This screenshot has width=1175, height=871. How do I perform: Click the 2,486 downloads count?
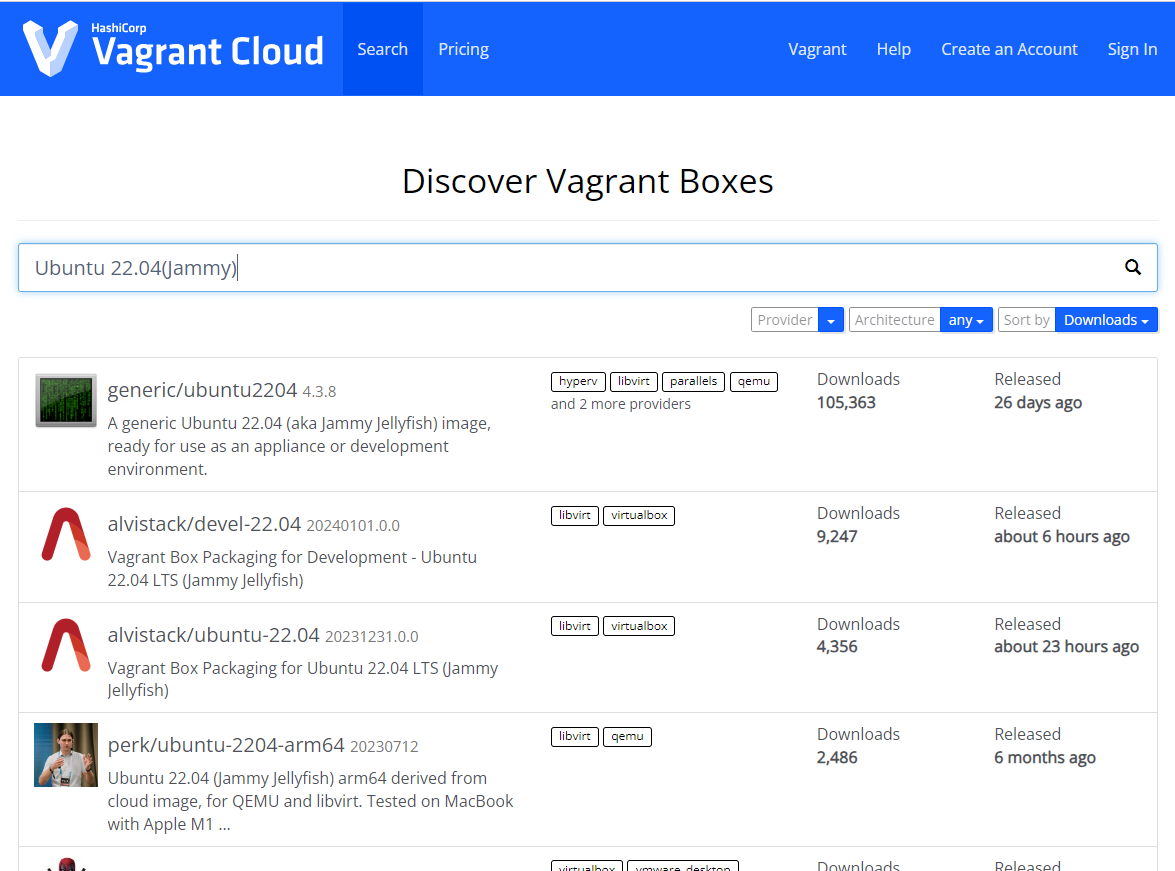(837, 758)
